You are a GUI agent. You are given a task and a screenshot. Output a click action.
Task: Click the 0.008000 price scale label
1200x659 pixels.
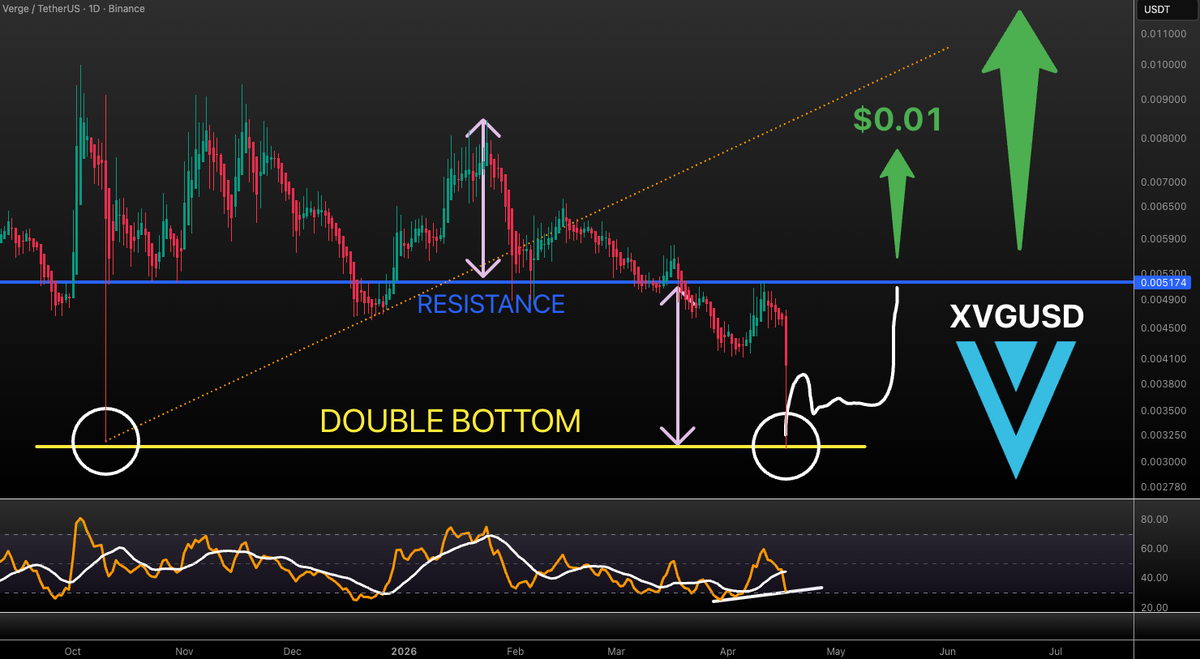pyautogui.click(x=1165, y=139)
